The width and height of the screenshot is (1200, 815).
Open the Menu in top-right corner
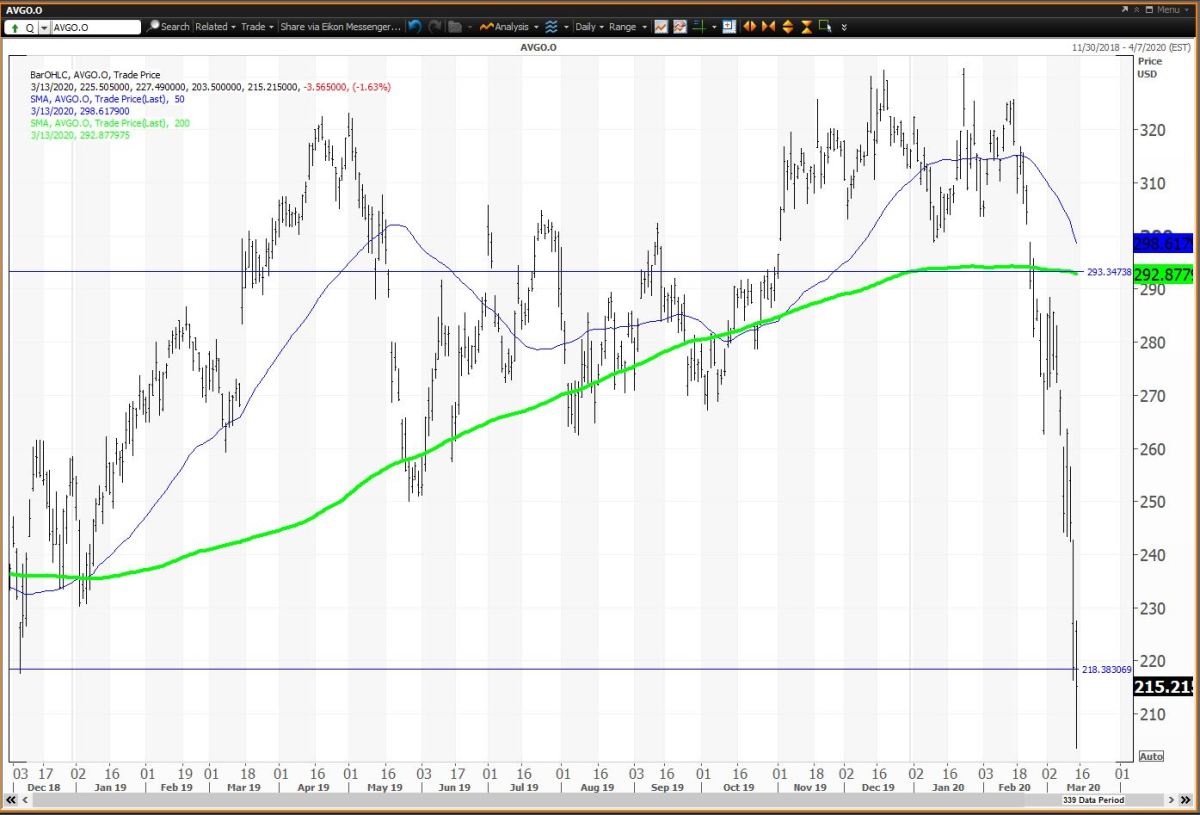[x=1167, y=9]
